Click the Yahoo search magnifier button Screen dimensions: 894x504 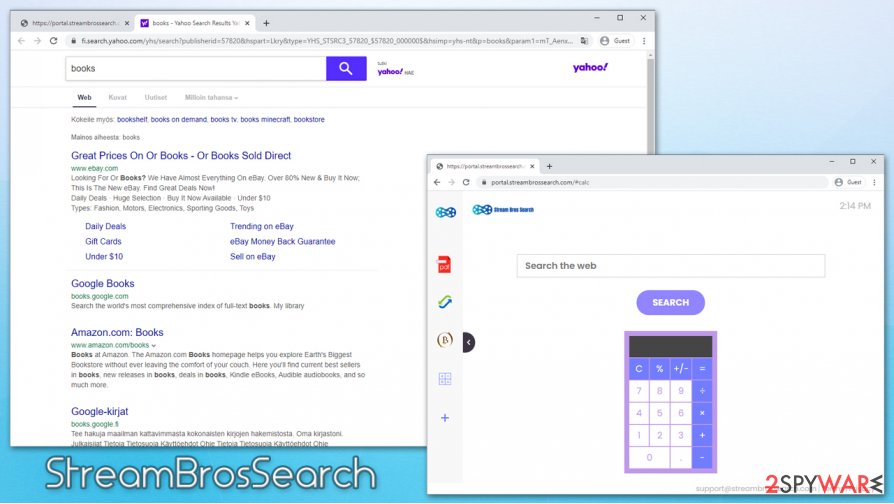click(x=346, y=68)
